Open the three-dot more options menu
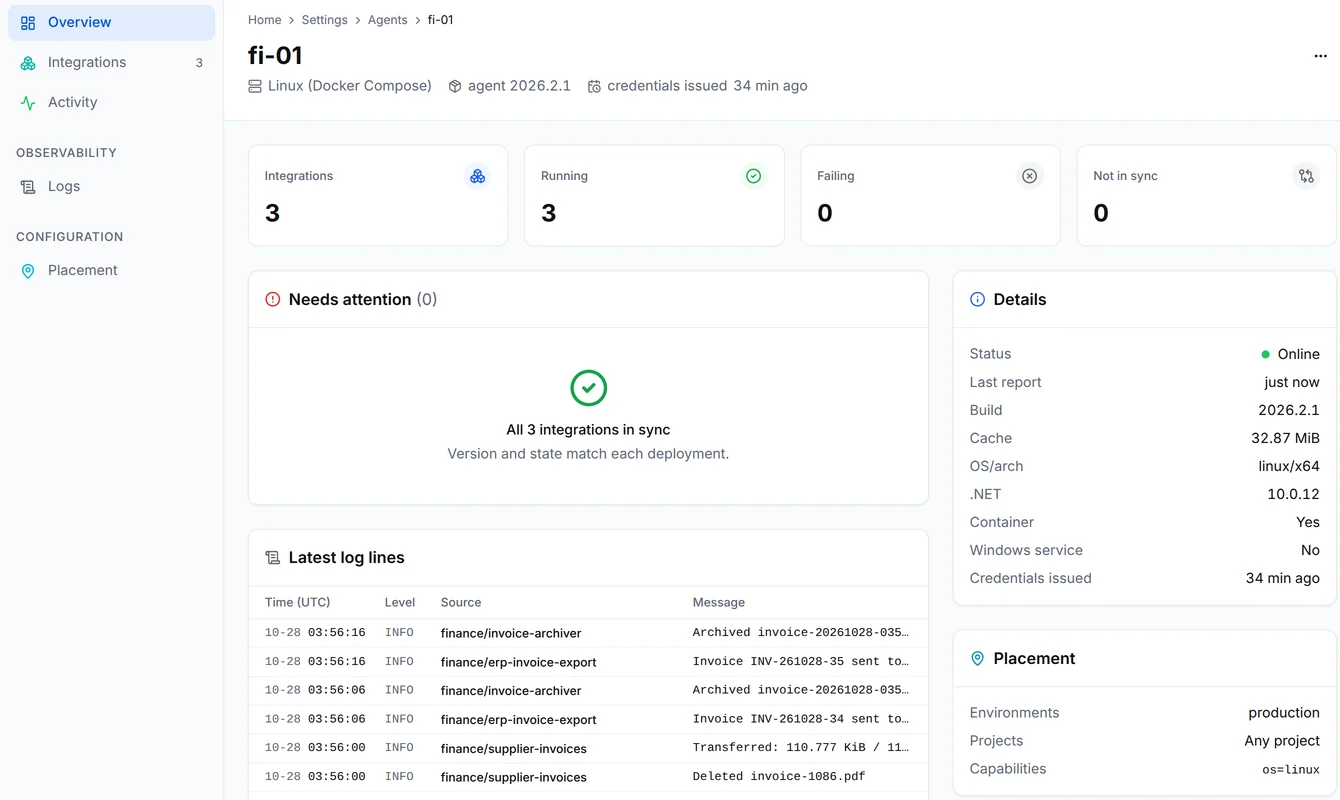This screenshot has height=800, width=1340. [x=1320, y=56]
